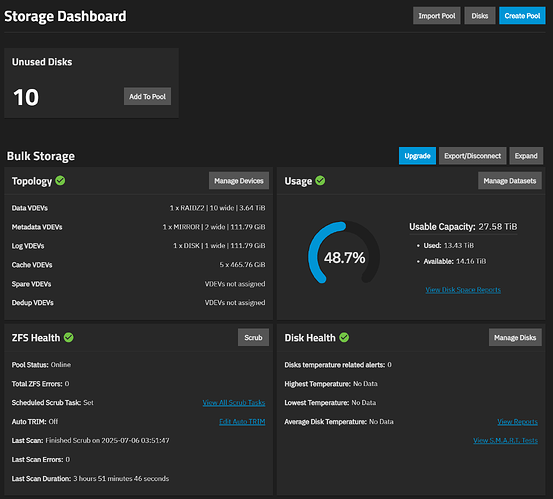Open Manage Datasets in Usage card
This screenshot has width=553, height=499.
pyautogui.click(x=510, y=181)
